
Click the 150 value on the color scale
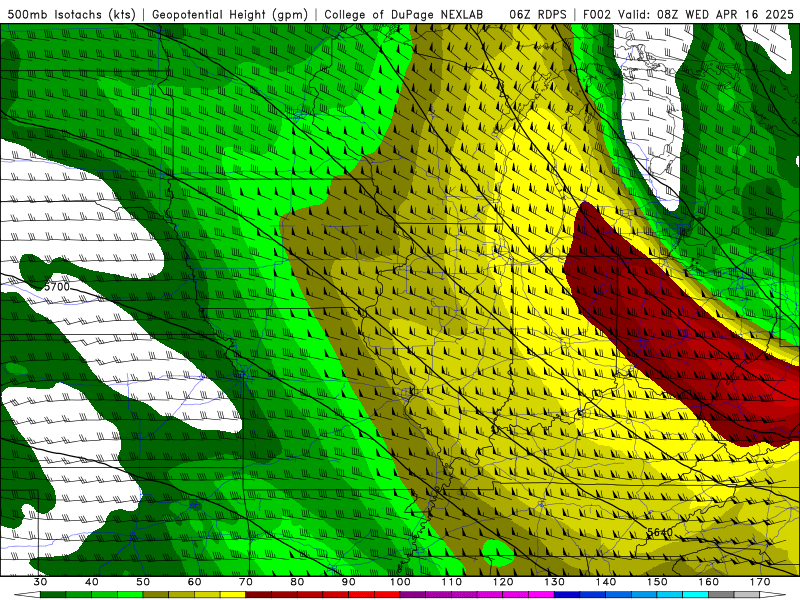(657, 582)
